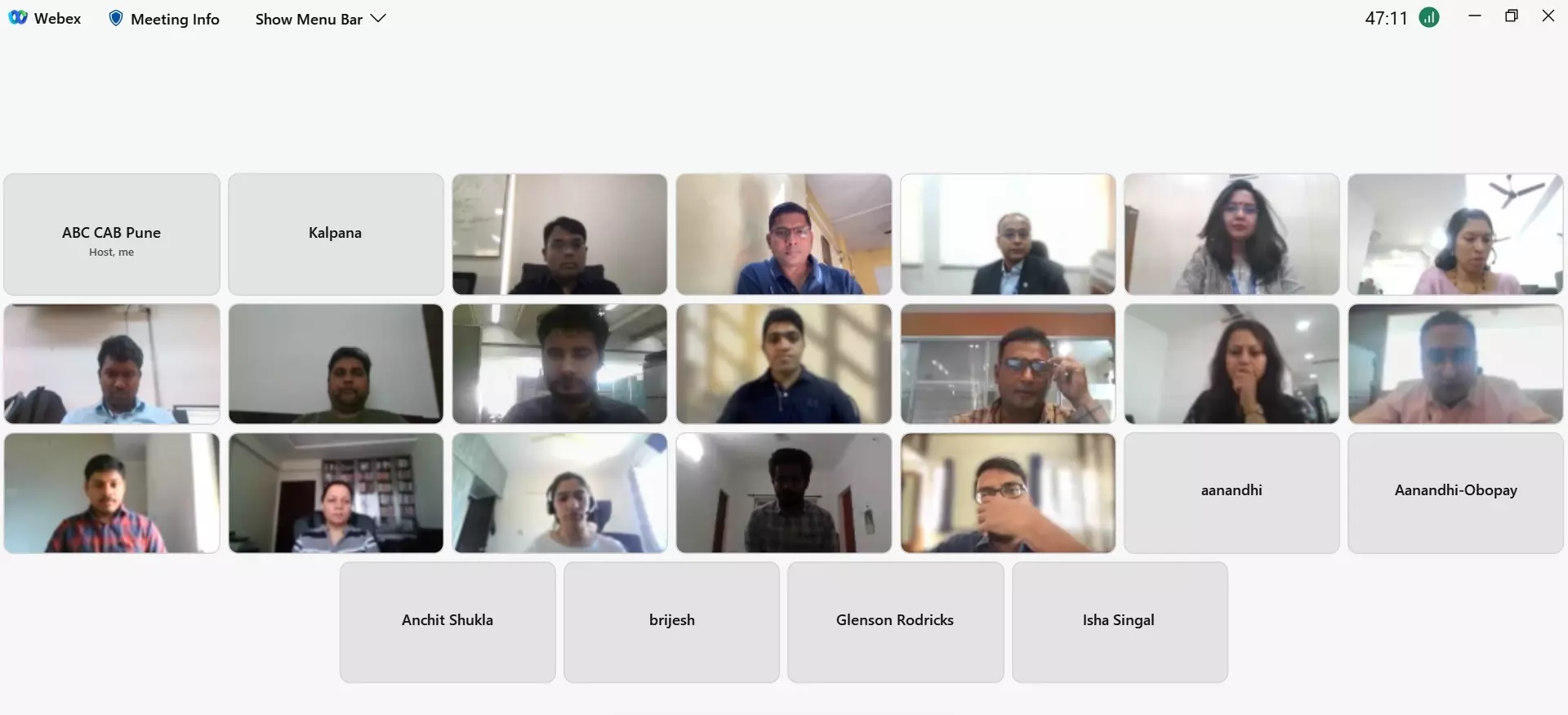Minimize the Webex meeting window
The width and height of the screenshot is (1568, 715).
tap(1475, 16)
